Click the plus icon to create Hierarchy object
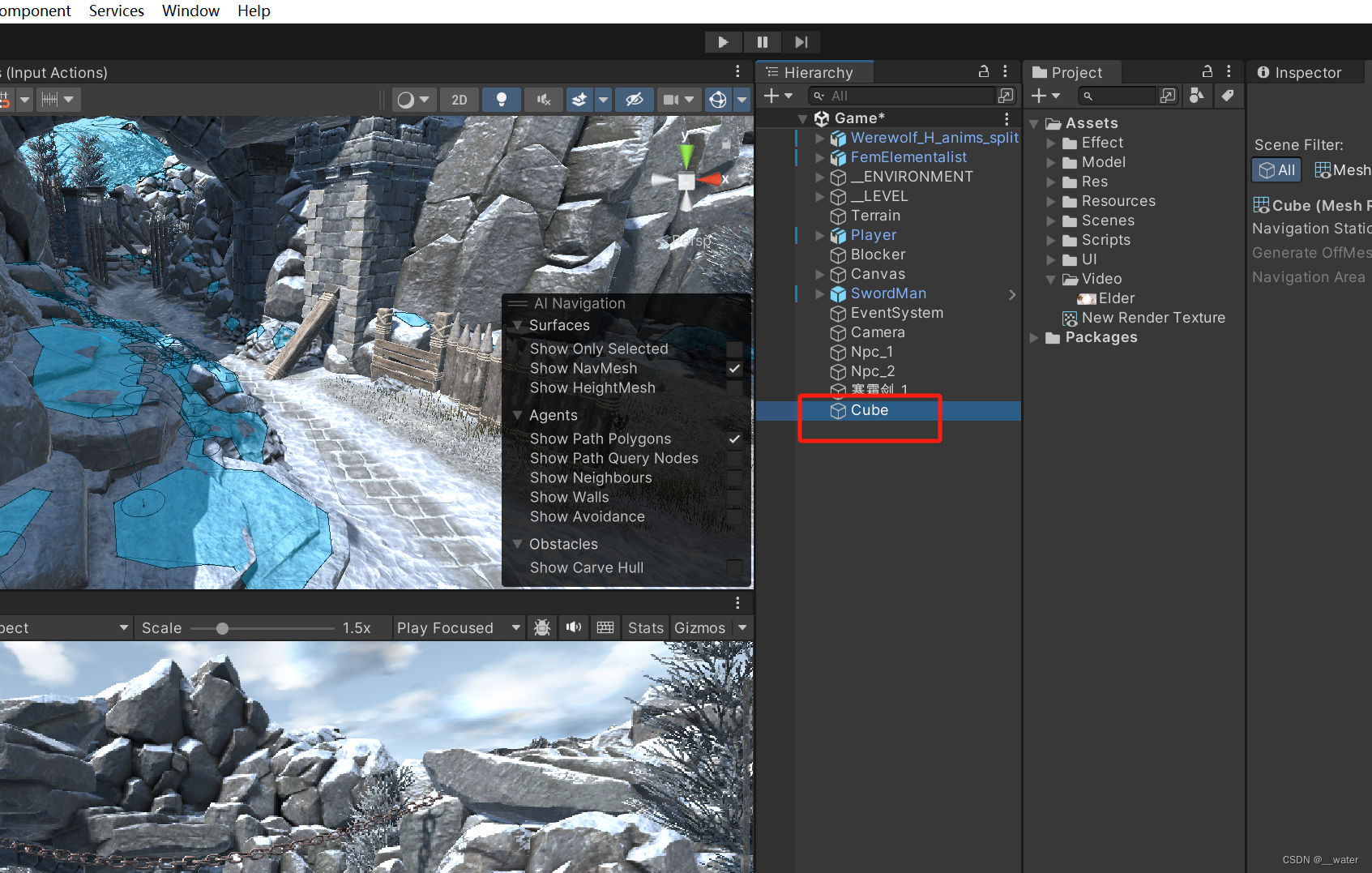 tap(770, 95)
